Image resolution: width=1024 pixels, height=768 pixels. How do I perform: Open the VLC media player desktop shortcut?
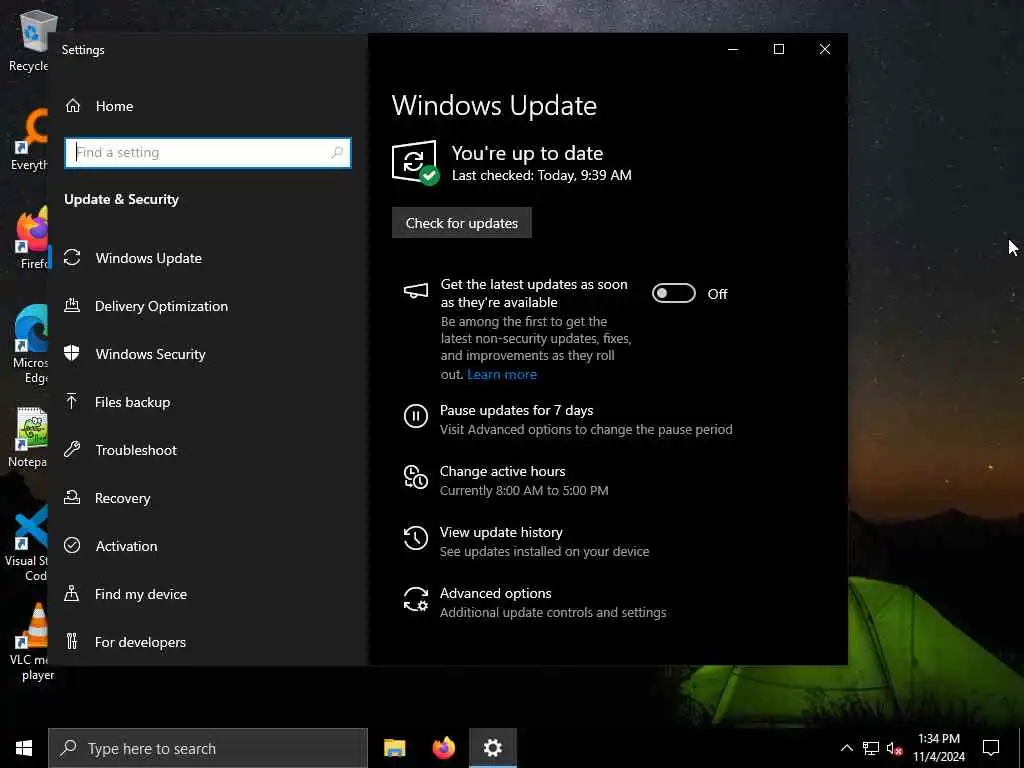[x=30, y=641]
